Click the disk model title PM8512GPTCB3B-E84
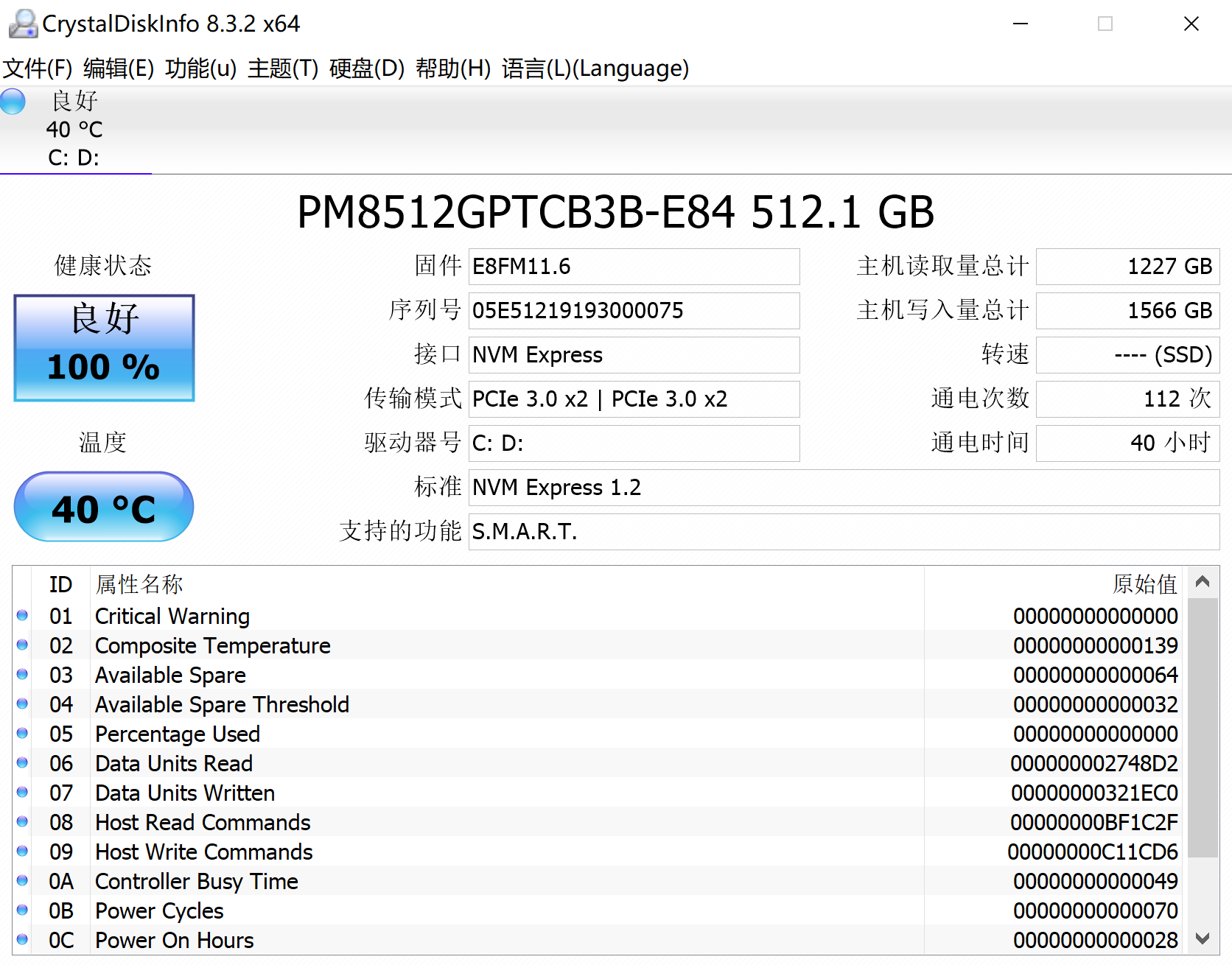 click(516, 212)
